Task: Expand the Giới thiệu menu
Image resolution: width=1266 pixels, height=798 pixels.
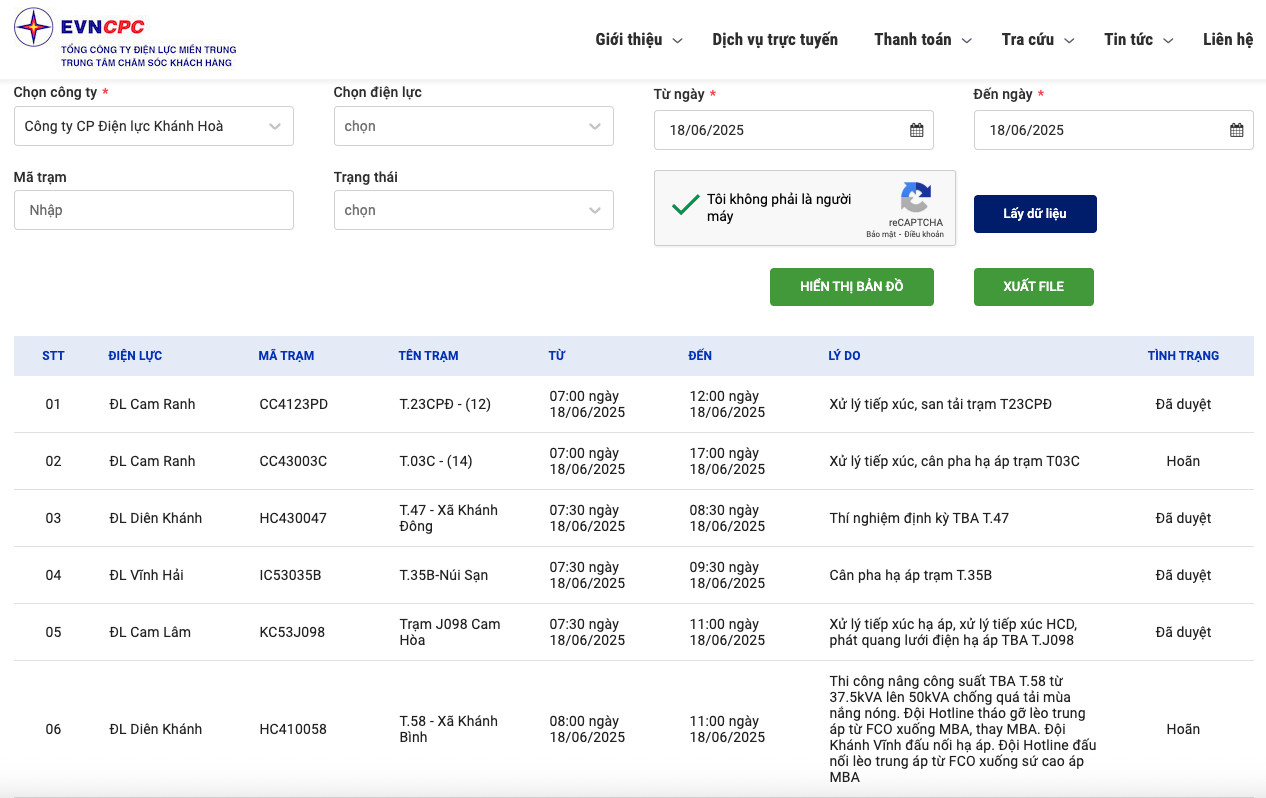Action: tap(638, 40)
